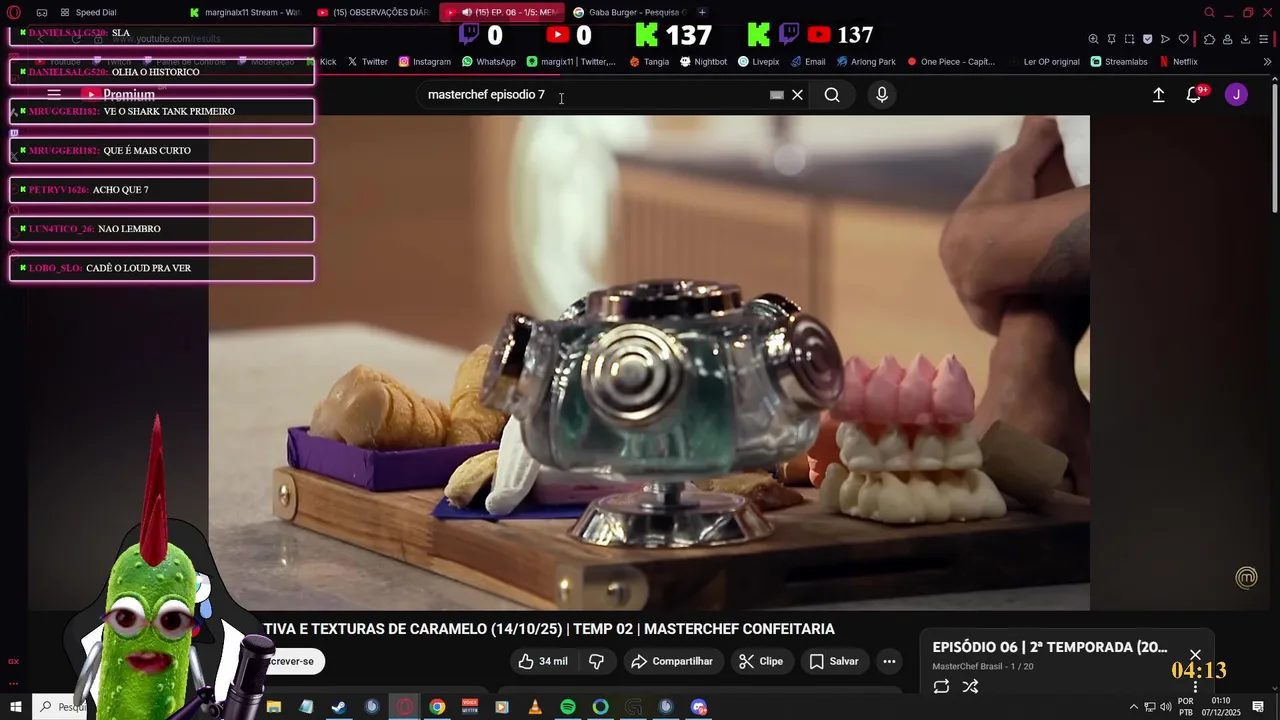The width and height of the screenshot is (1280, 720).
Task: Toggle playlist shuffle
Action: click(x=970, y=686)
